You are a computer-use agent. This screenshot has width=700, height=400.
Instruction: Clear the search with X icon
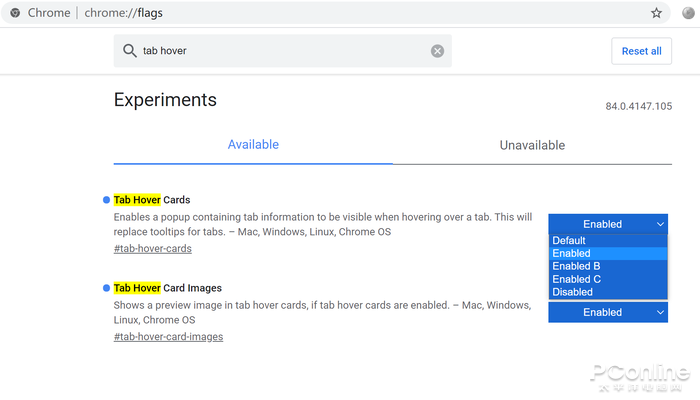click(x=437, y=51)
